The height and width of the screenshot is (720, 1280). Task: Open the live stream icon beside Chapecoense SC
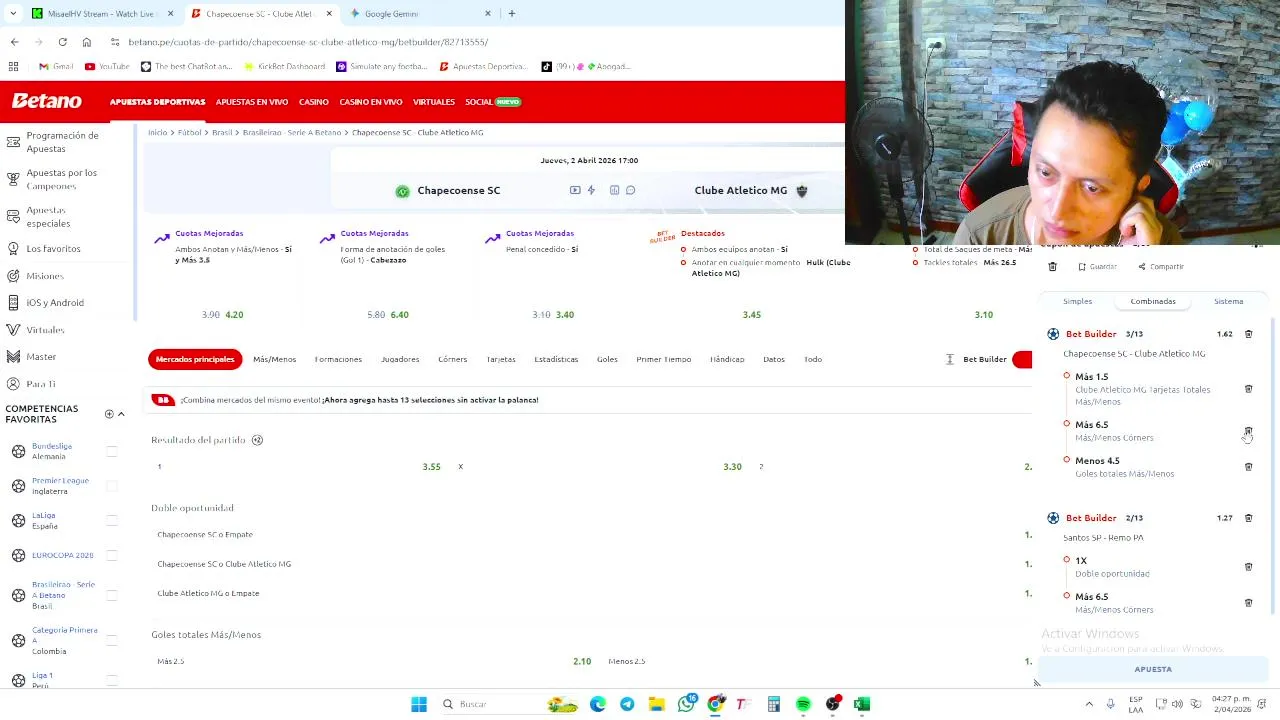(x=575, y=190)
